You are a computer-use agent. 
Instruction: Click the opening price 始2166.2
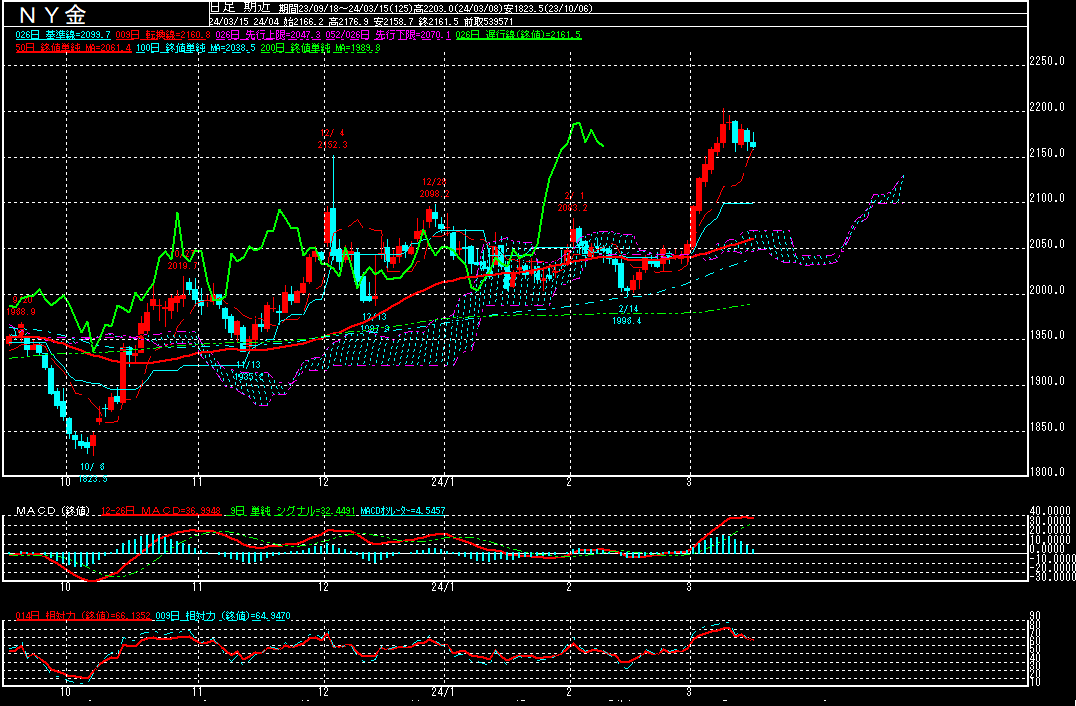(303, 21)
